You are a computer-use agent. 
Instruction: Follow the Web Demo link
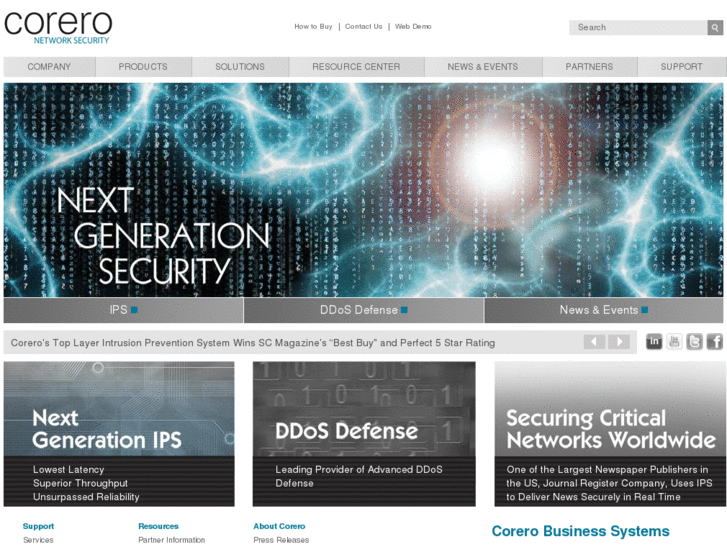tap(413, 26)
